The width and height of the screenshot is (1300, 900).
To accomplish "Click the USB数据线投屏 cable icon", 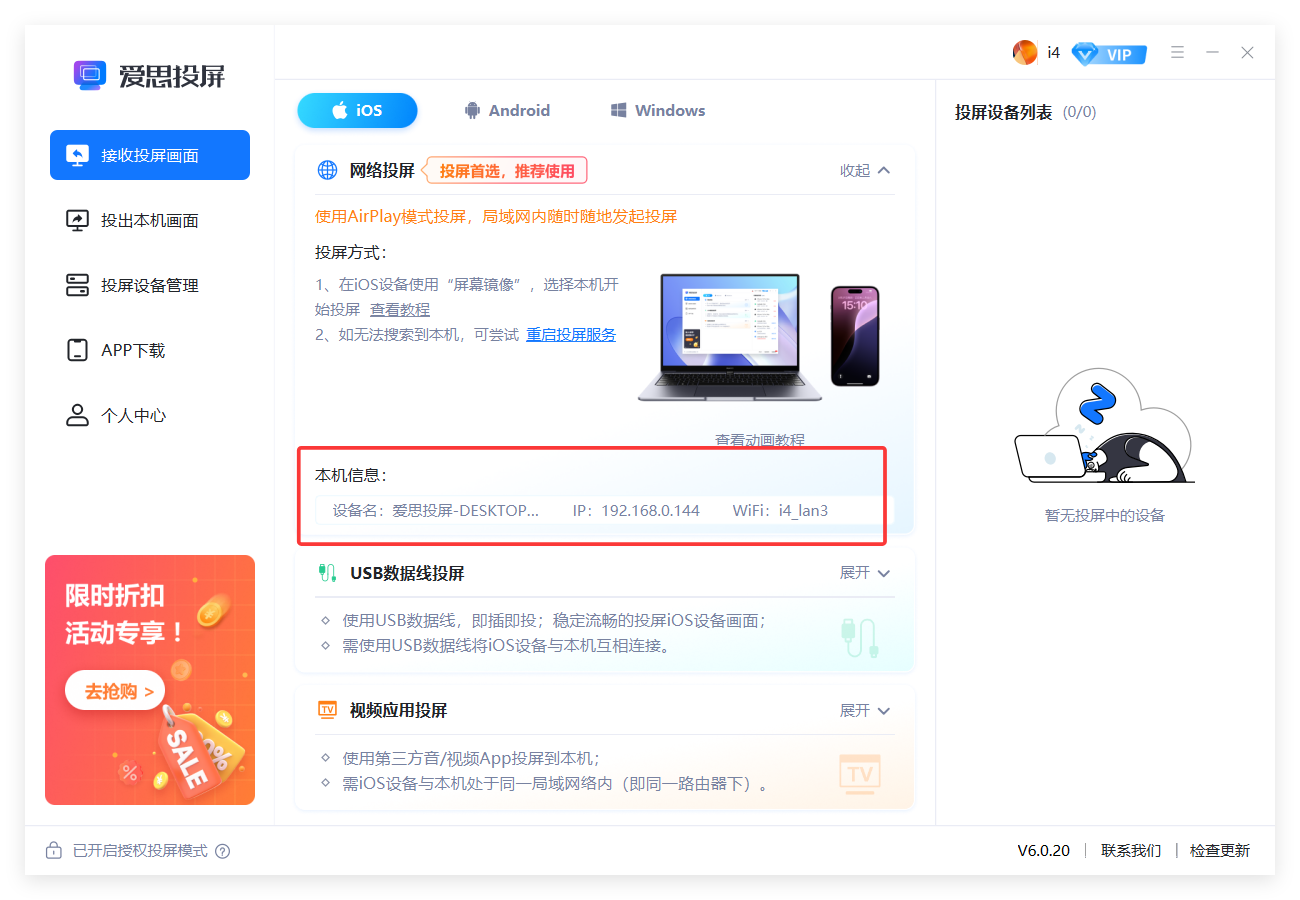I will [x=327, y=572].
